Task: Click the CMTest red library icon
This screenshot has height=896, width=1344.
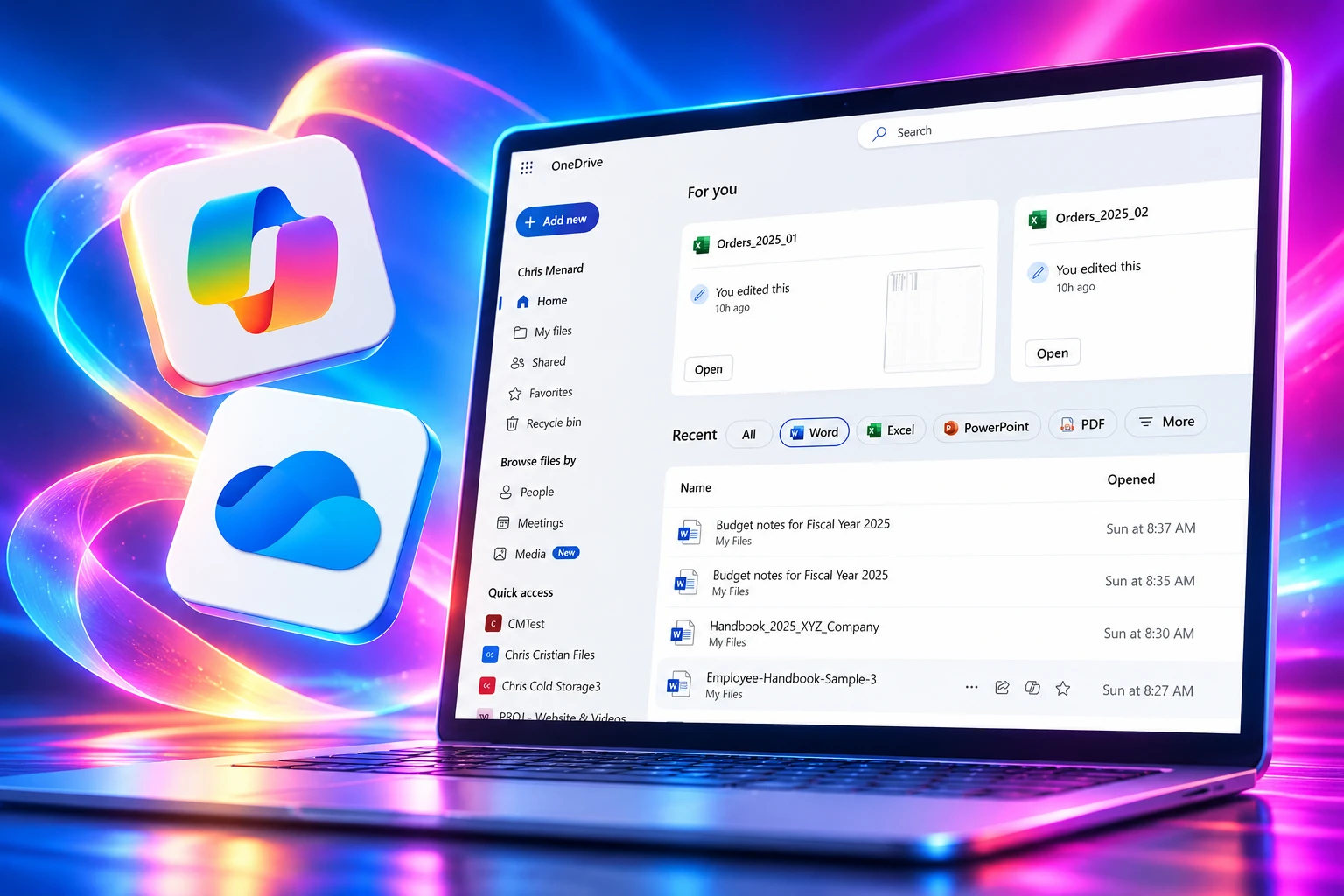Action: [493, 624]
